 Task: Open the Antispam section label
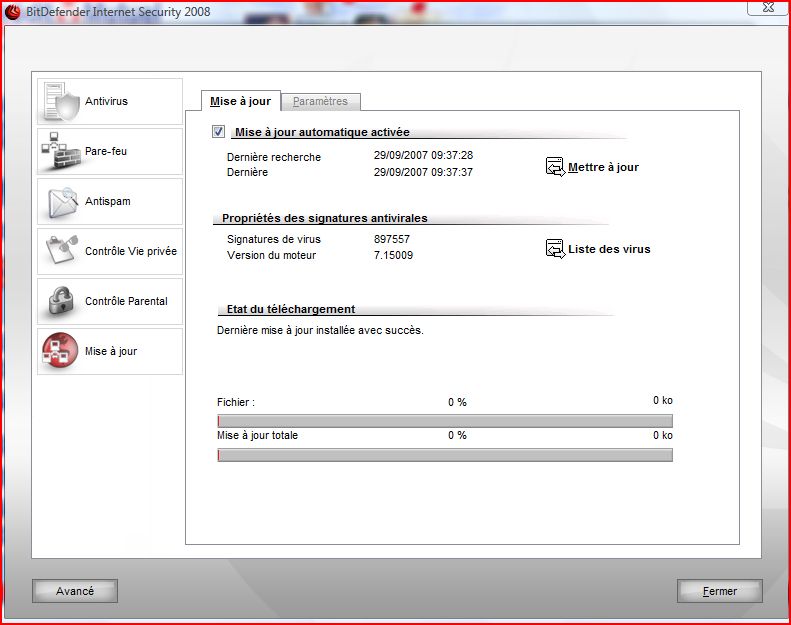point(107,201)
